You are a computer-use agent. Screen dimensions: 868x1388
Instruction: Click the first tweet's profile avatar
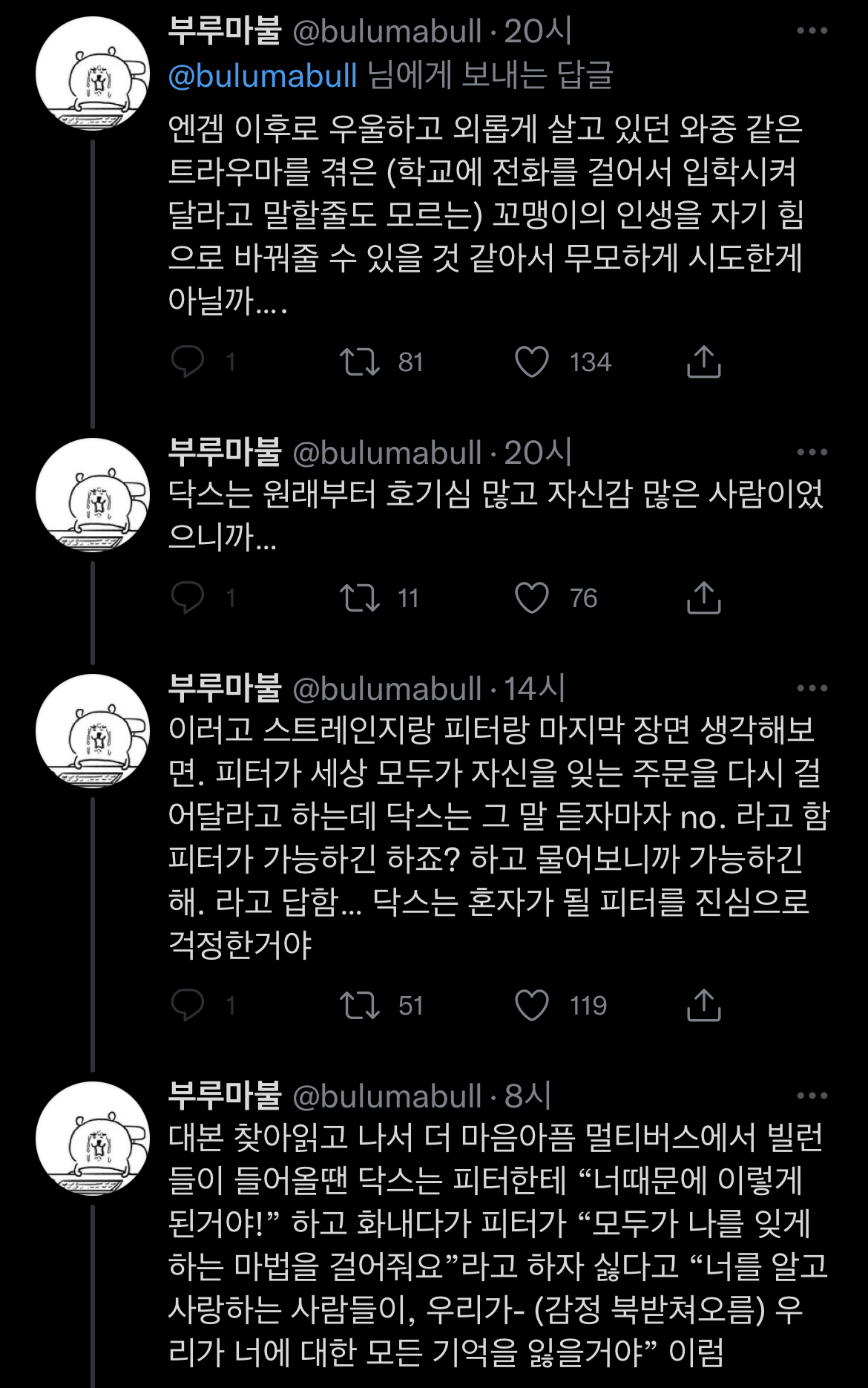[x=93, y=73]
